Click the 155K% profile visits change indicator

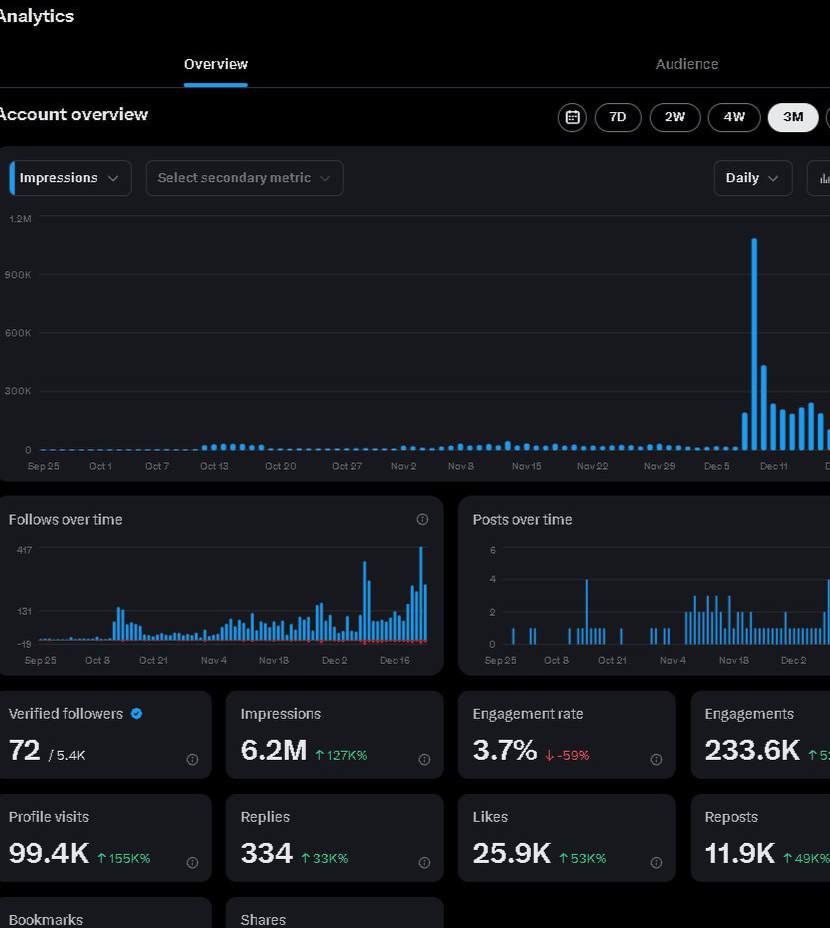tap(124, 858)
